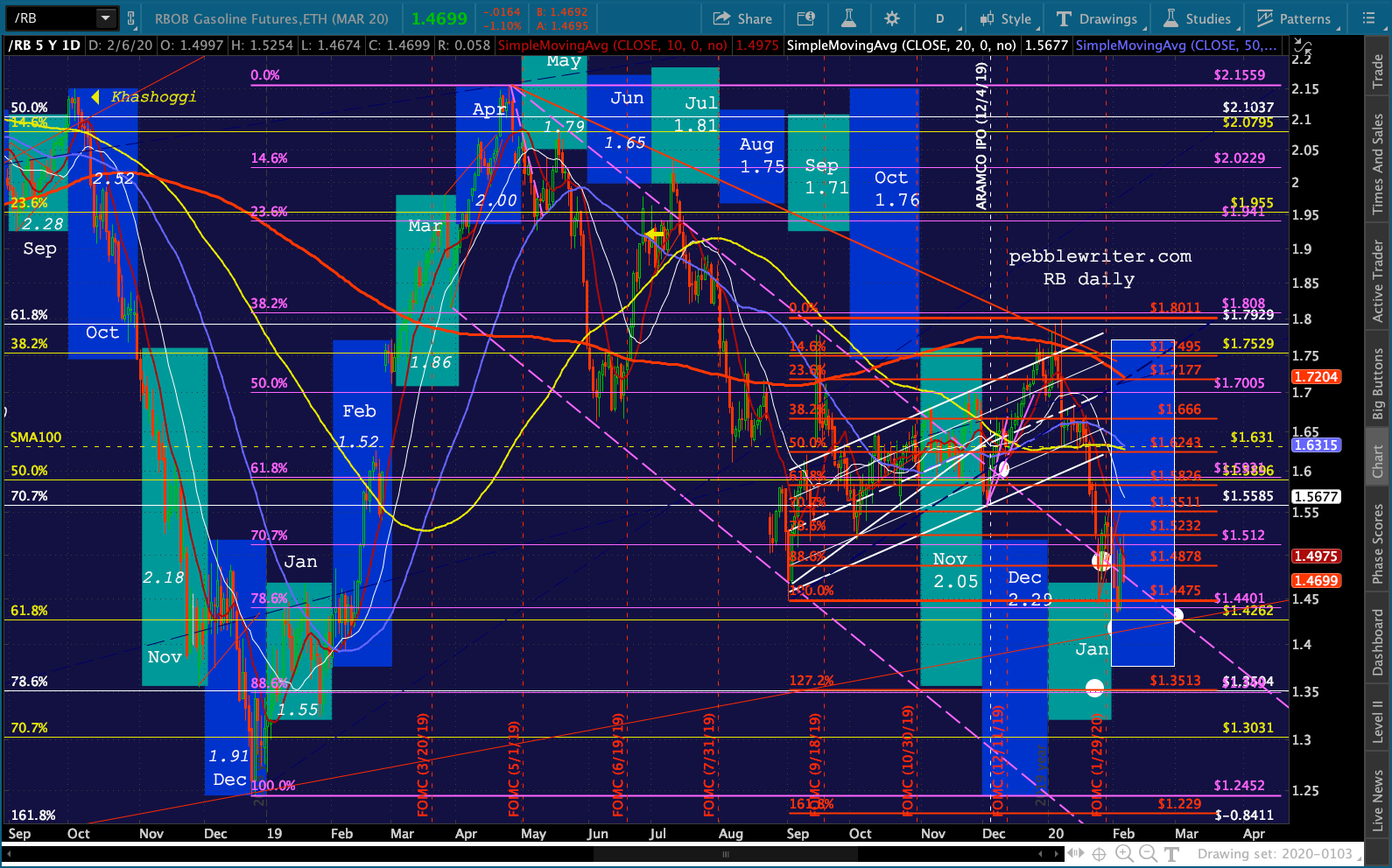Open the Times And Sales side tab
The image size is (1392, 868).
pos(1378,164)
